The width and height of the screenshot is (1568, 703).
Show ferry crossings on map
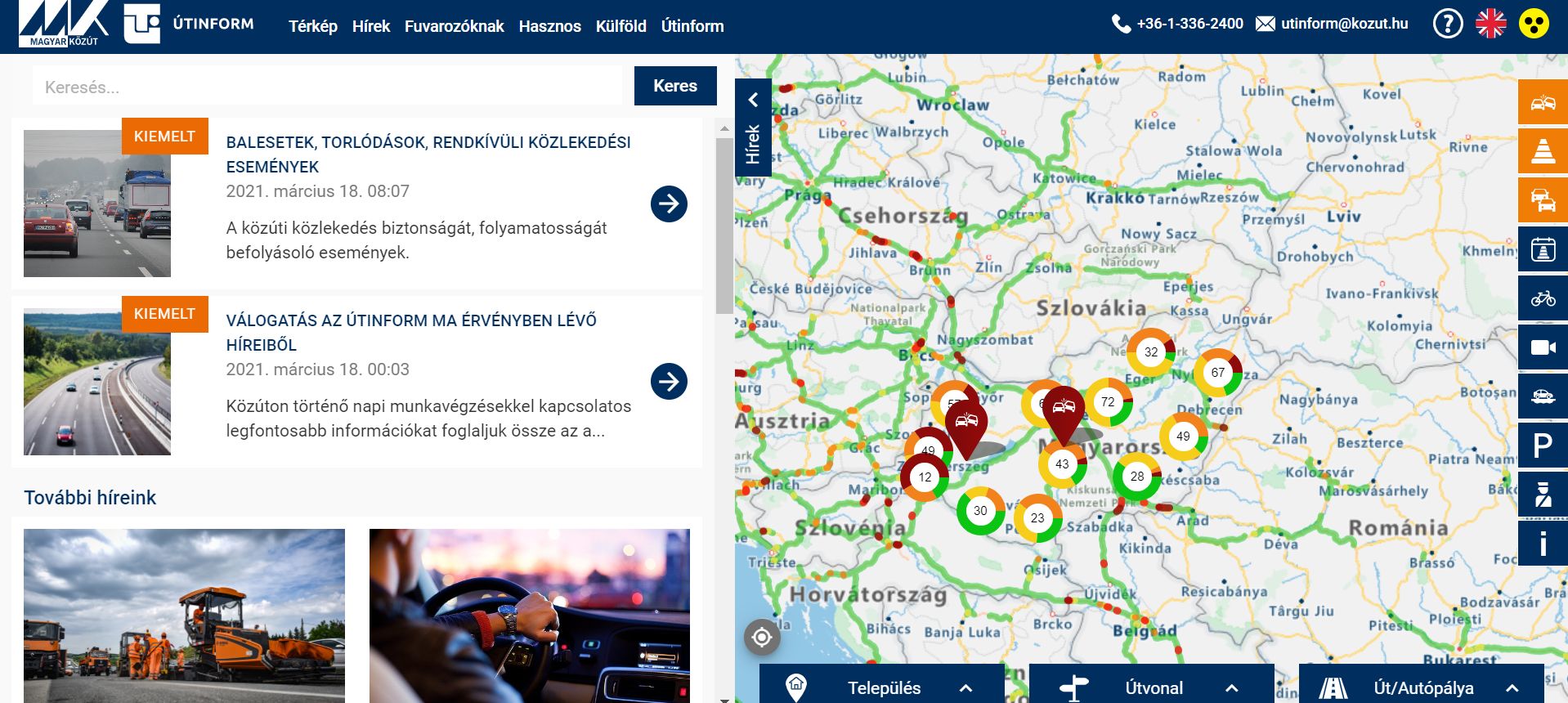[1542, 396]
